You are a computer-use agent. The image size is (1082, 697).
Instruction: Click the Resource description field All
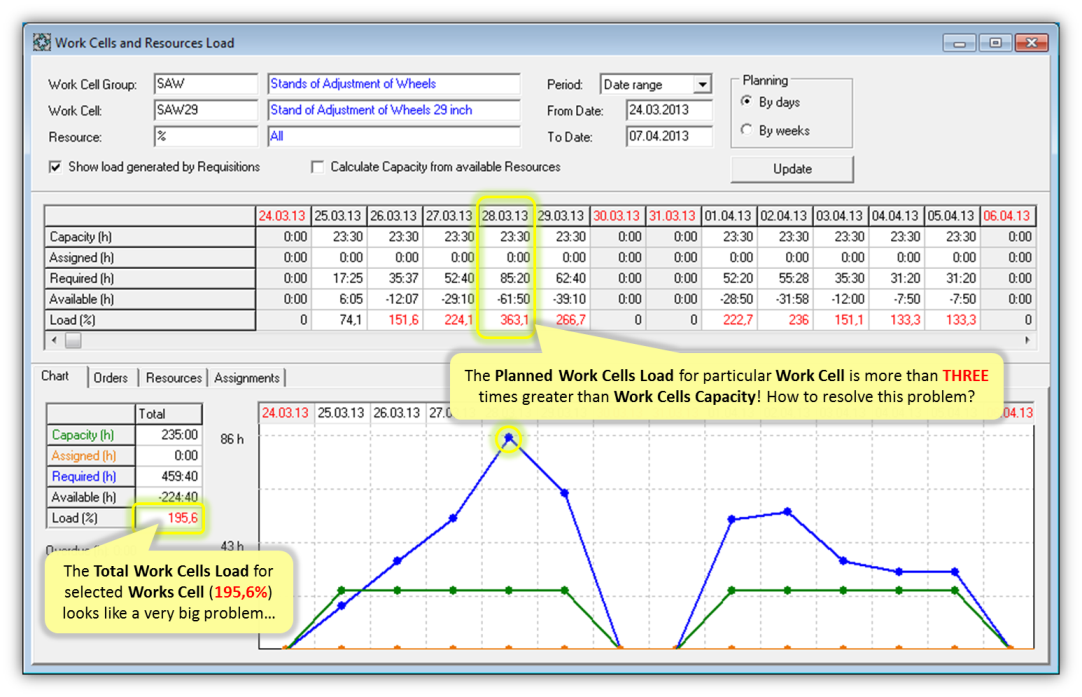click(x=394, y=137)
